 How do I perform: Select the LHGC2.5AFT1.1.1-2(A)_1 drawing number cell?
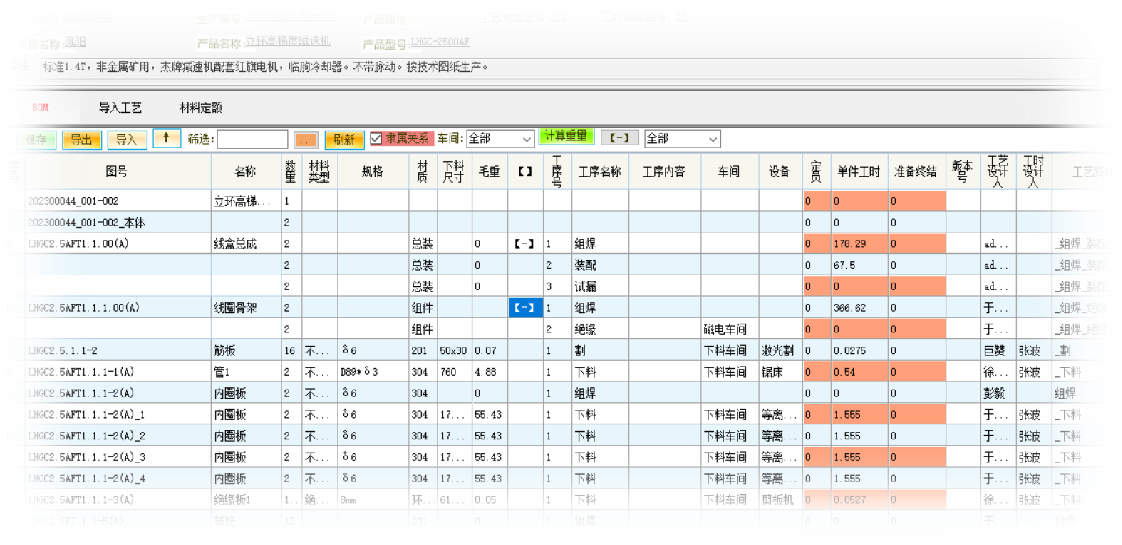[x=117, y=415]
